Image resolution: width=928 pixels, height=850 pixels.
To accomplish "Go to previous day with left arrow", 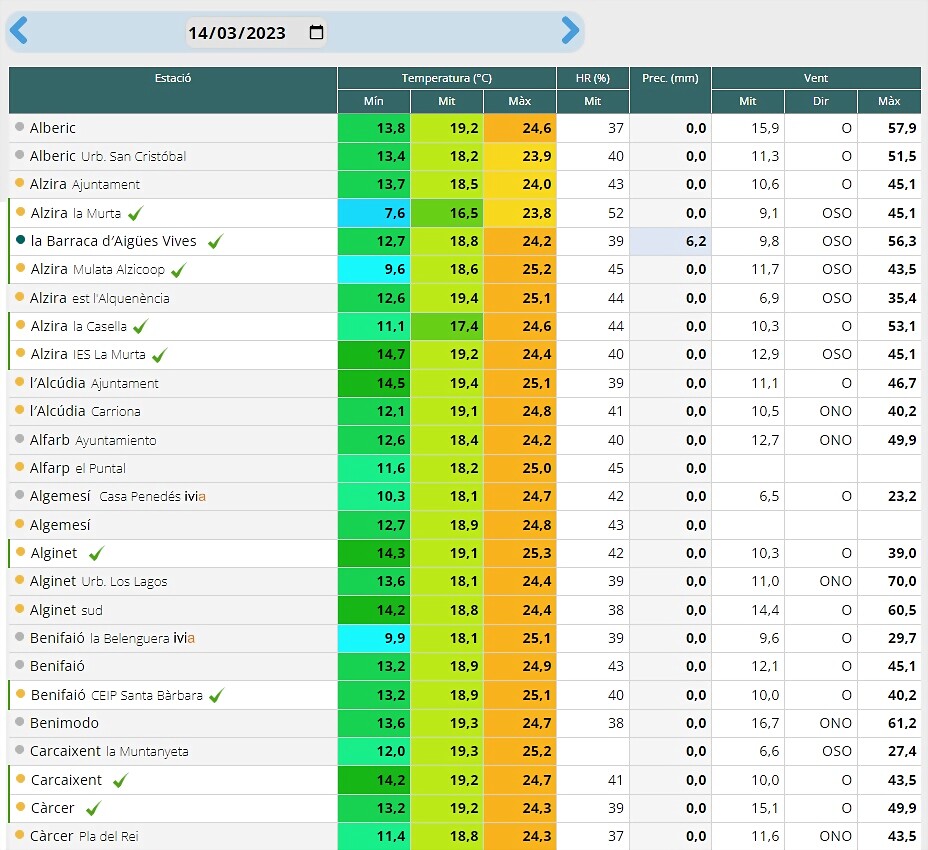I will click(x=19, y=30).
